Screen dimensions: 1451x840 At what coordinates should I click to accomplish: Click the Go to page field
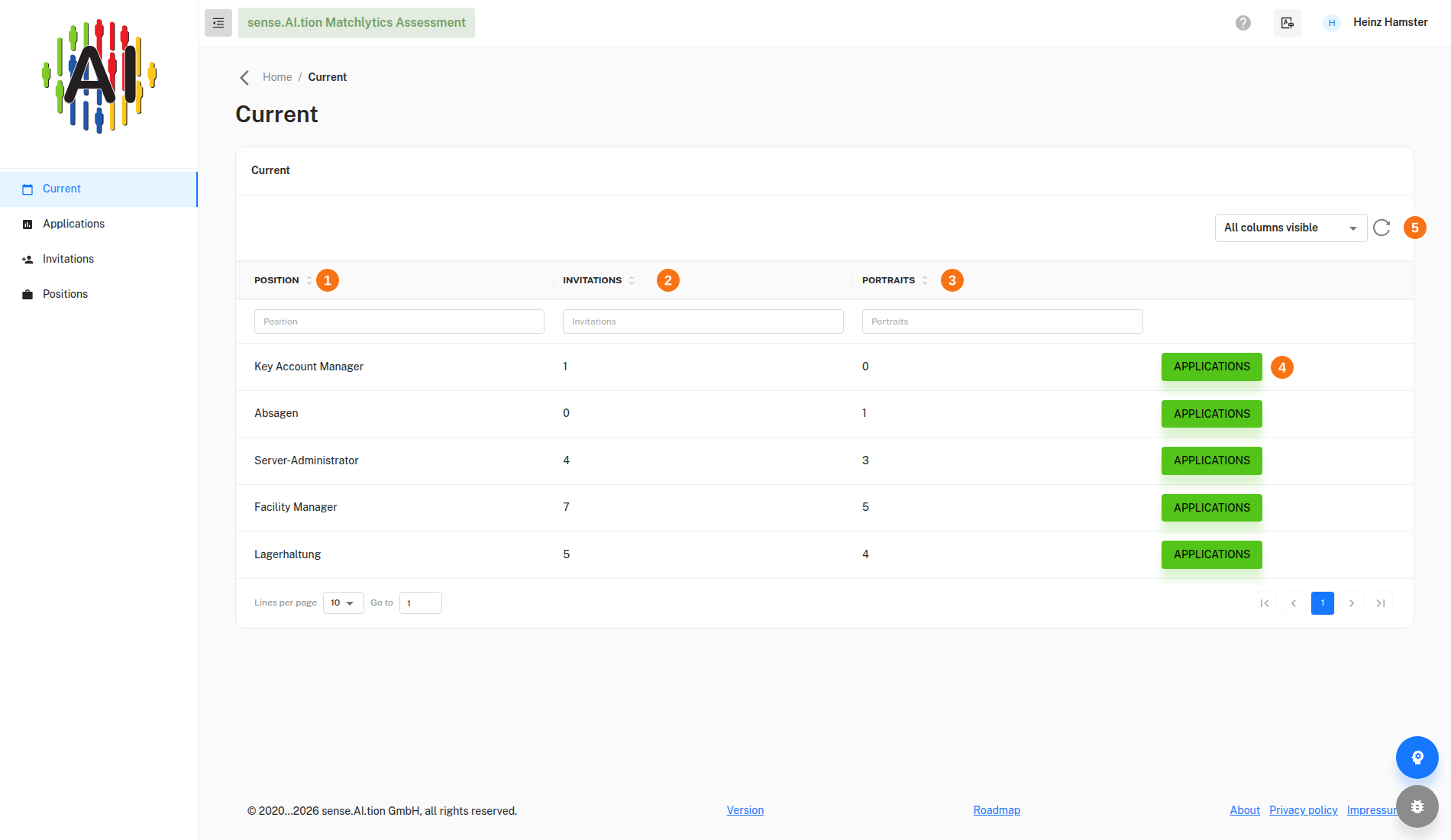click(x=421, y=603)
